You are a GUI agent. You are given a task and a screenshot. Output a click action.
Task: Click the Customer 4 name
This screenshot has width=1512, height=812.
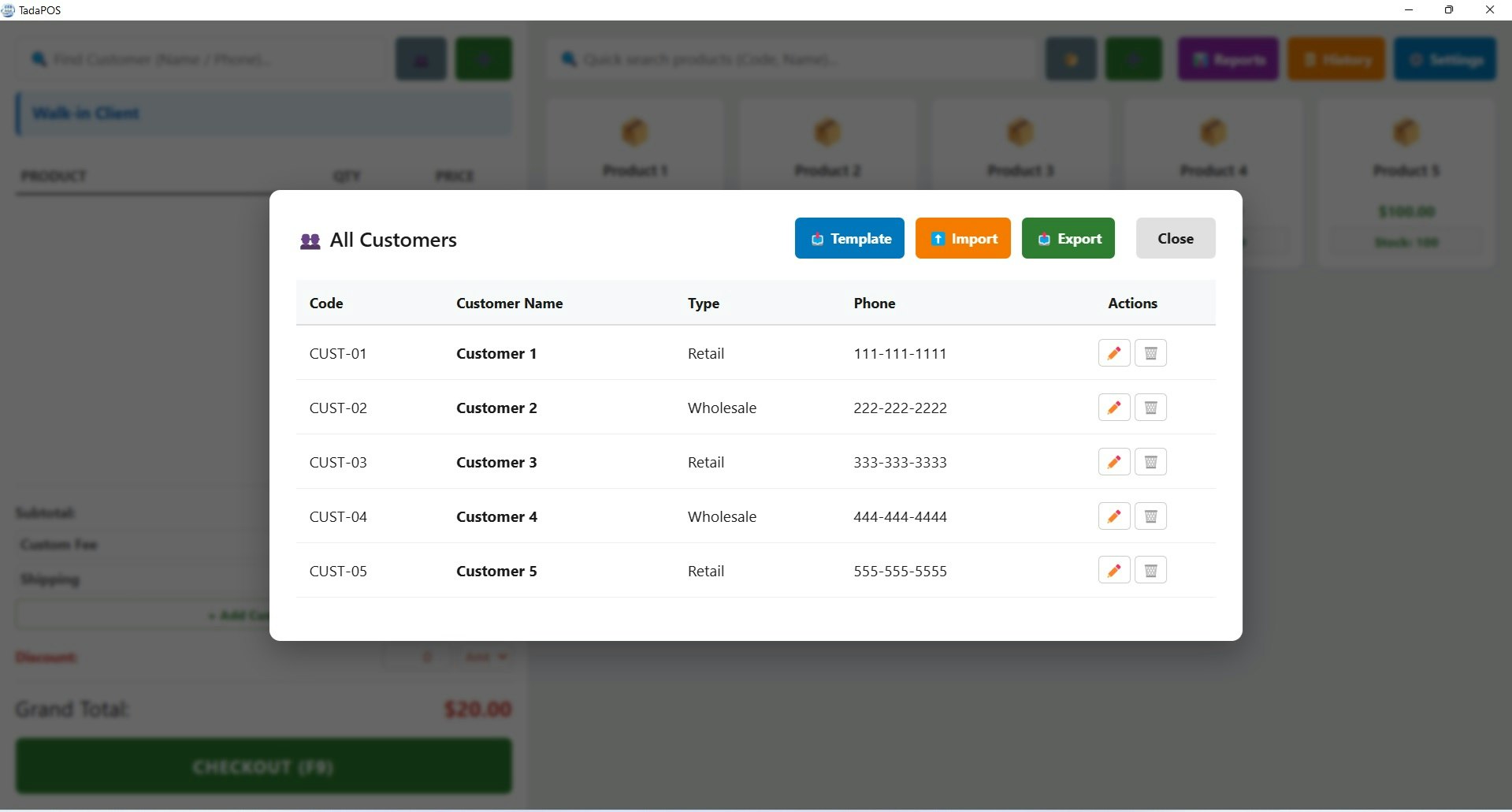[x=496, y=516]
